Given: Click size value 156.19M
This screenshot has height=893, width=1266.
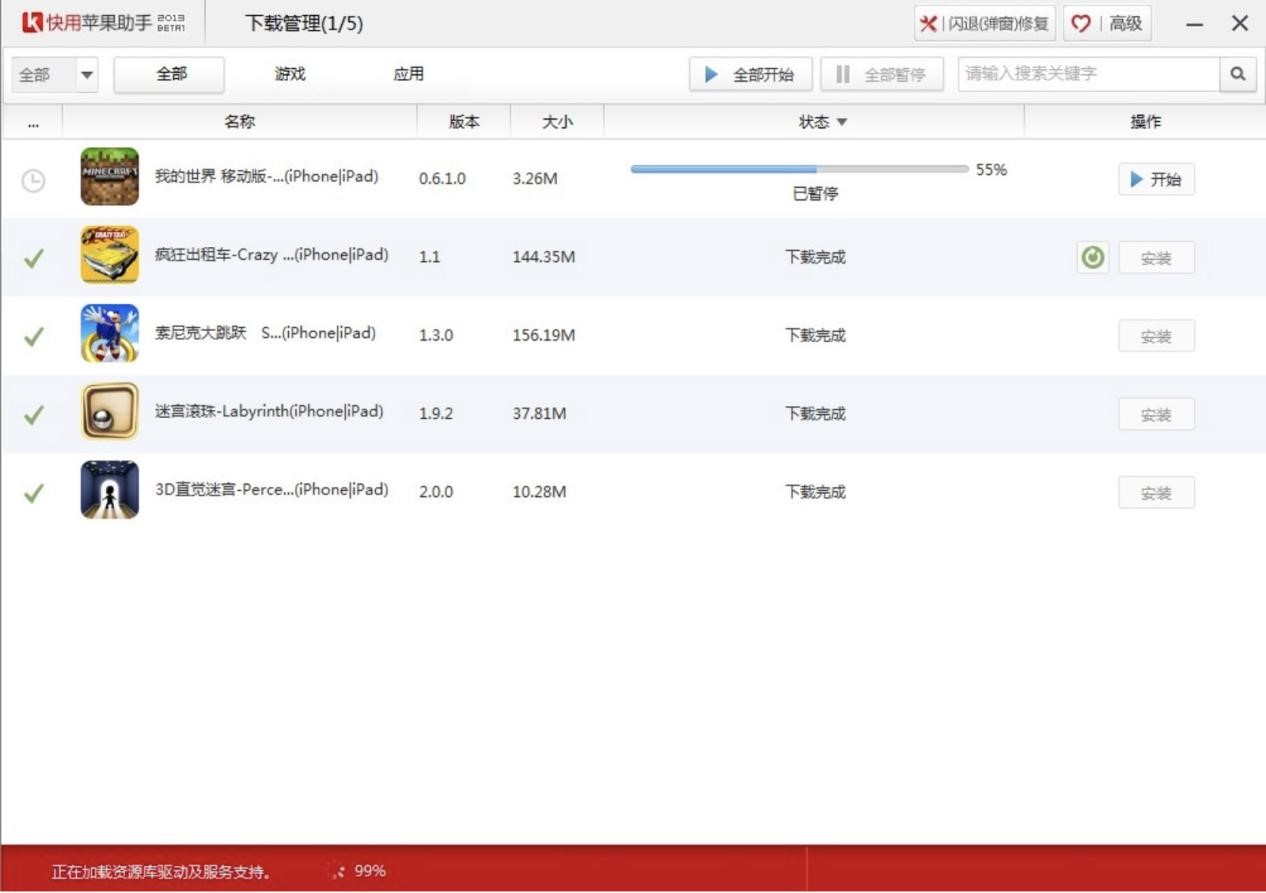Looking at the screenshot, I should click(544, 335).
